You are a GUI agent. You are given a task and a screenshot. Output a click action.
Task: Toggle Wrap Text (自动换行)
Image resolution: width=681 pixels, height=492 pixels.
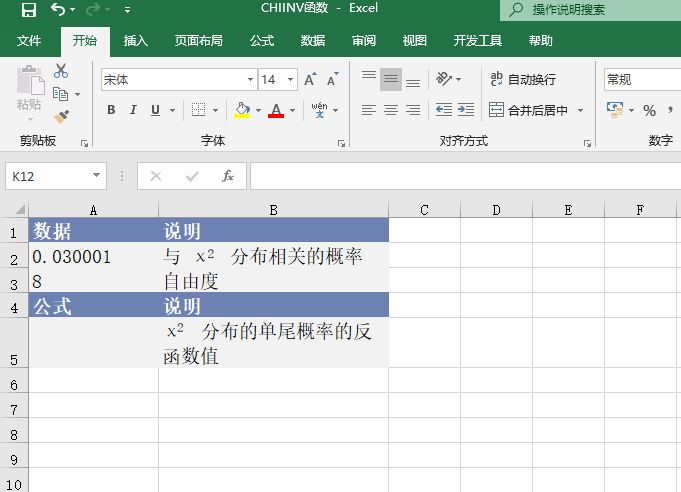[522, 79]
